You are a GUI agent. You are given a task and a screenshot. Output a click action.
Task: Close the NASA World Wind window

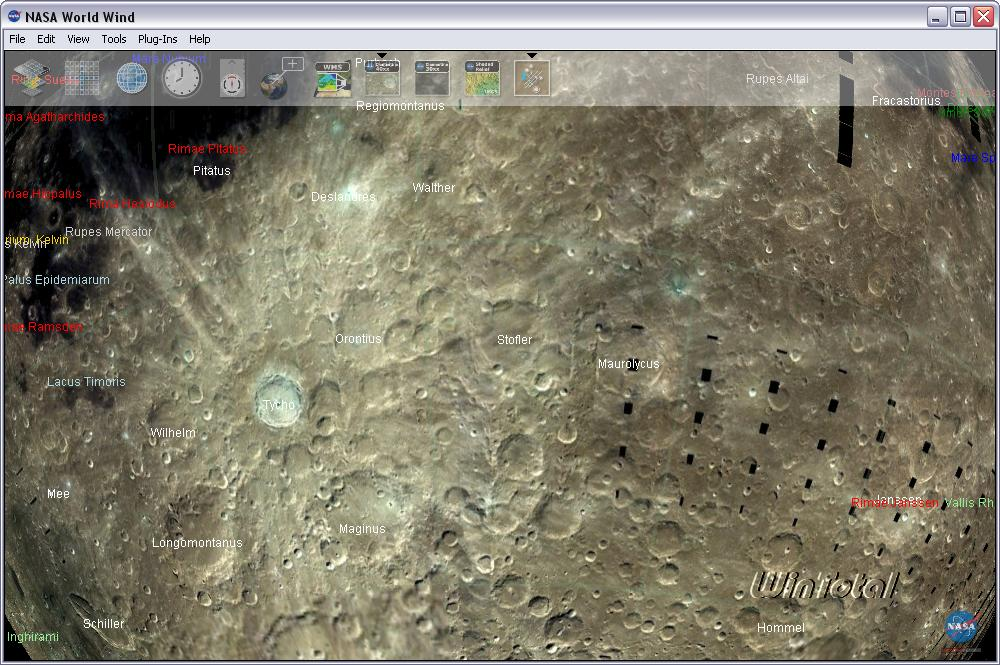[983, 17]
